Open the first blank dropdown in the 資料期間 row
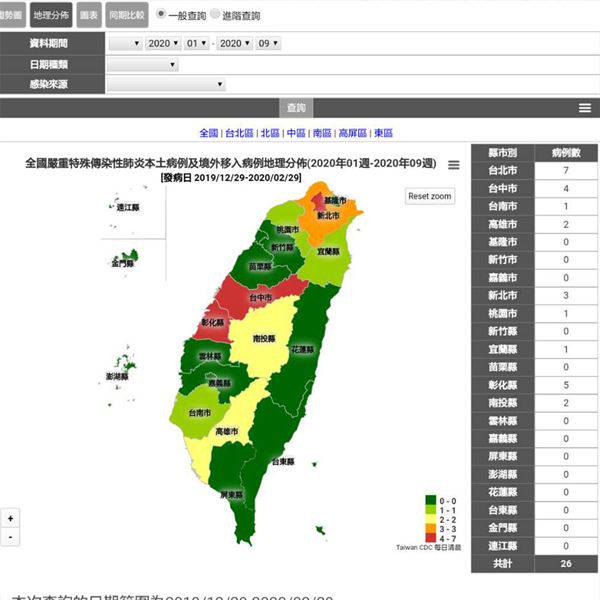The width and height of the screenshot is (600, 600). 125,43
